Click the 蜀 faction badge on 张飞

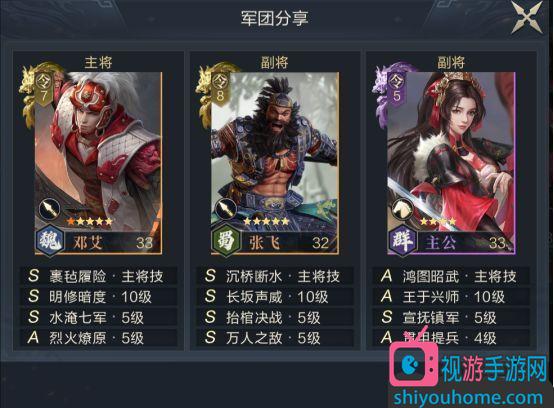226,241
